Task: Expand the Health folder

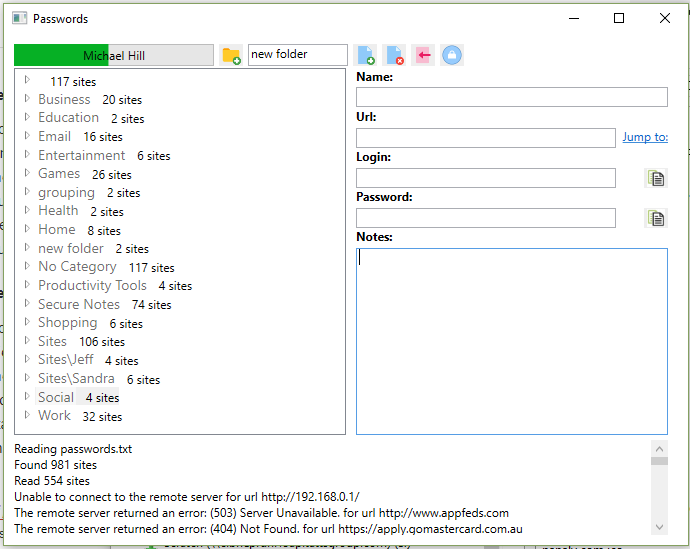Action: (27, 210)
